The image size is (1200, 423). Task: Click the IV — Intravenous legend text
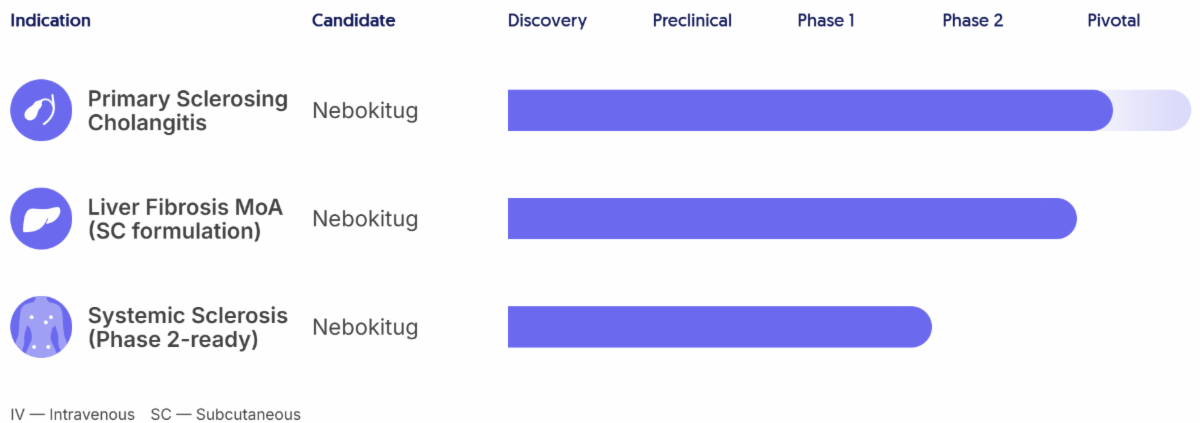point(72,414)
